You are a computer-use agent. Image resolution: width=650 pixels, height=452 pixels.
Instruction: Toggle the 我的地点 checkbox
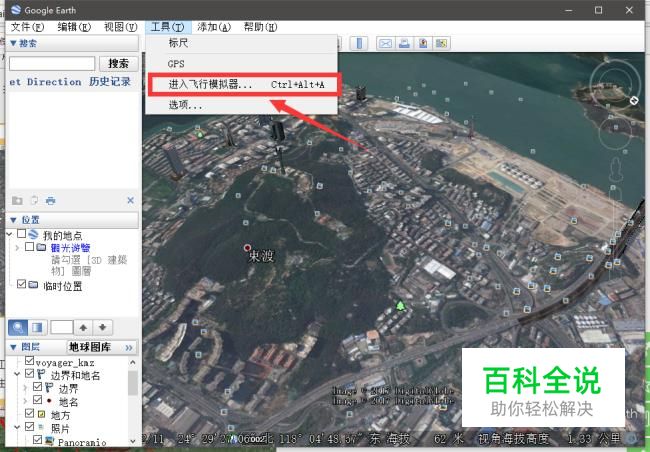(x=22, y=234)
